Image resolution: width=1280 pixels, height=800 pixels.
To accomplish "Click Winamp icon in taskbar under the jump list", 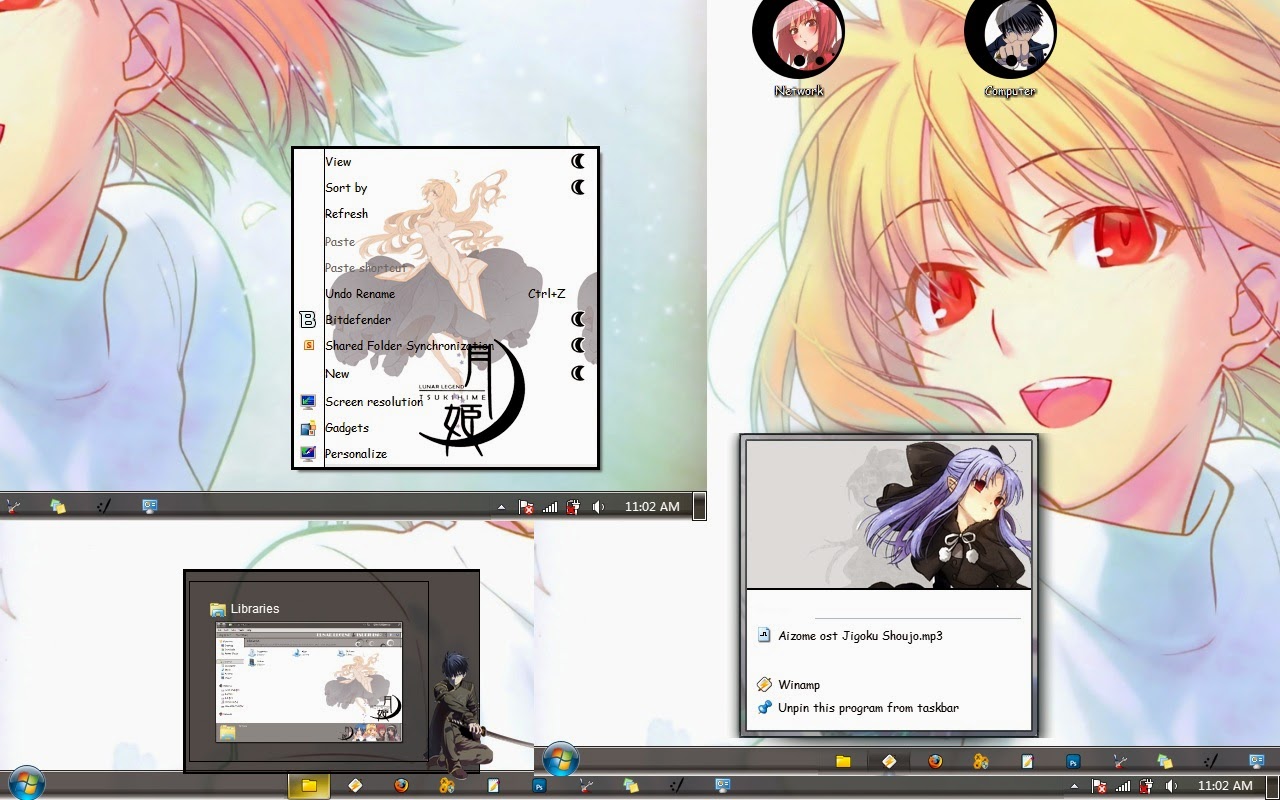I will click(889, 761).
